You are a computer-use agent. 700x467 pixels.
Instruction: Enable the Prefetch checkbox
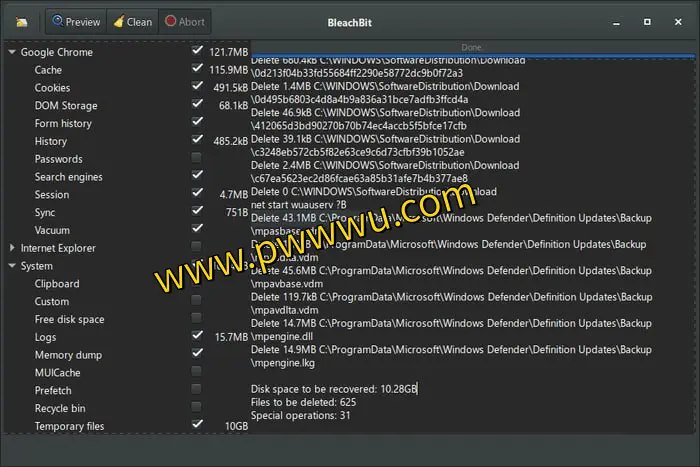(x=196, y=388)
